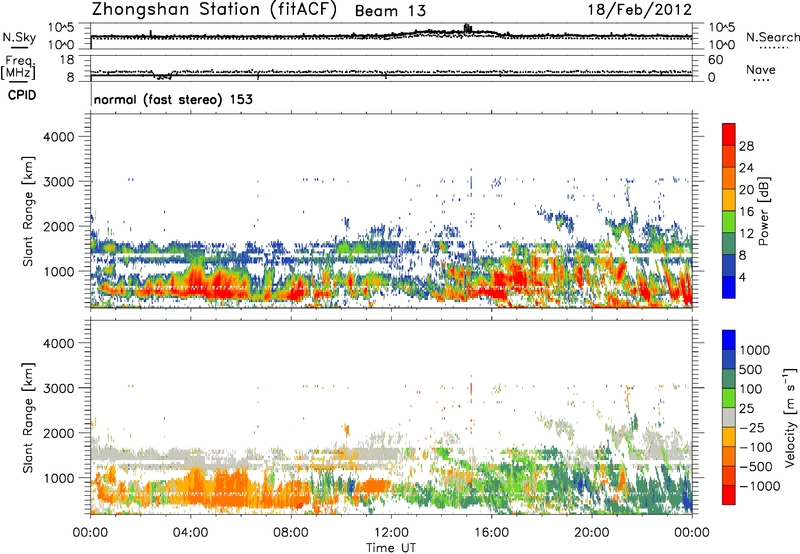Click the 'Freq. [MHz]' axis label
The height and width of the screenshot is (554, 800).
tap(18, 68)
